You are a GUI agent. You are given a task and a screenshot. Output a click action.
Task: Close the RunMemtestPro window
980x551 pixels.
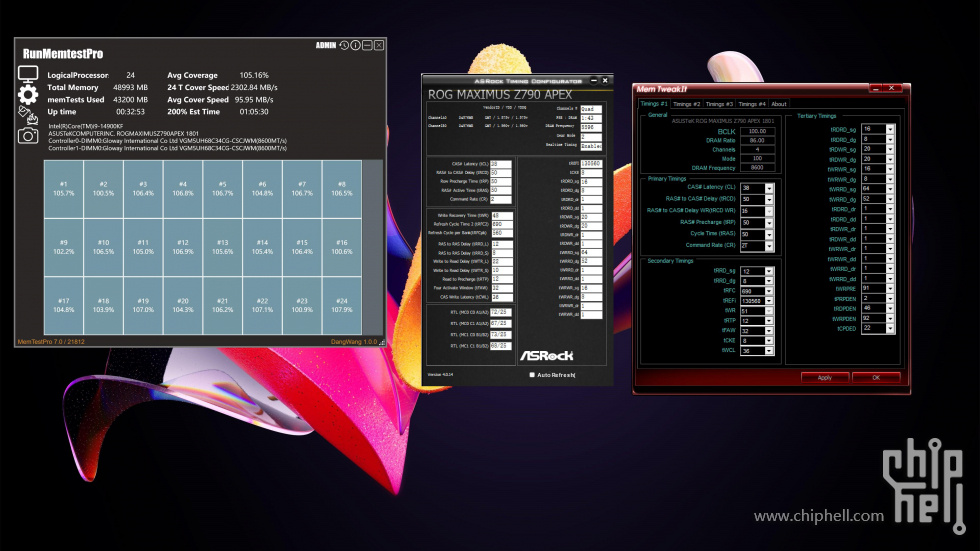tap(379, 46)
